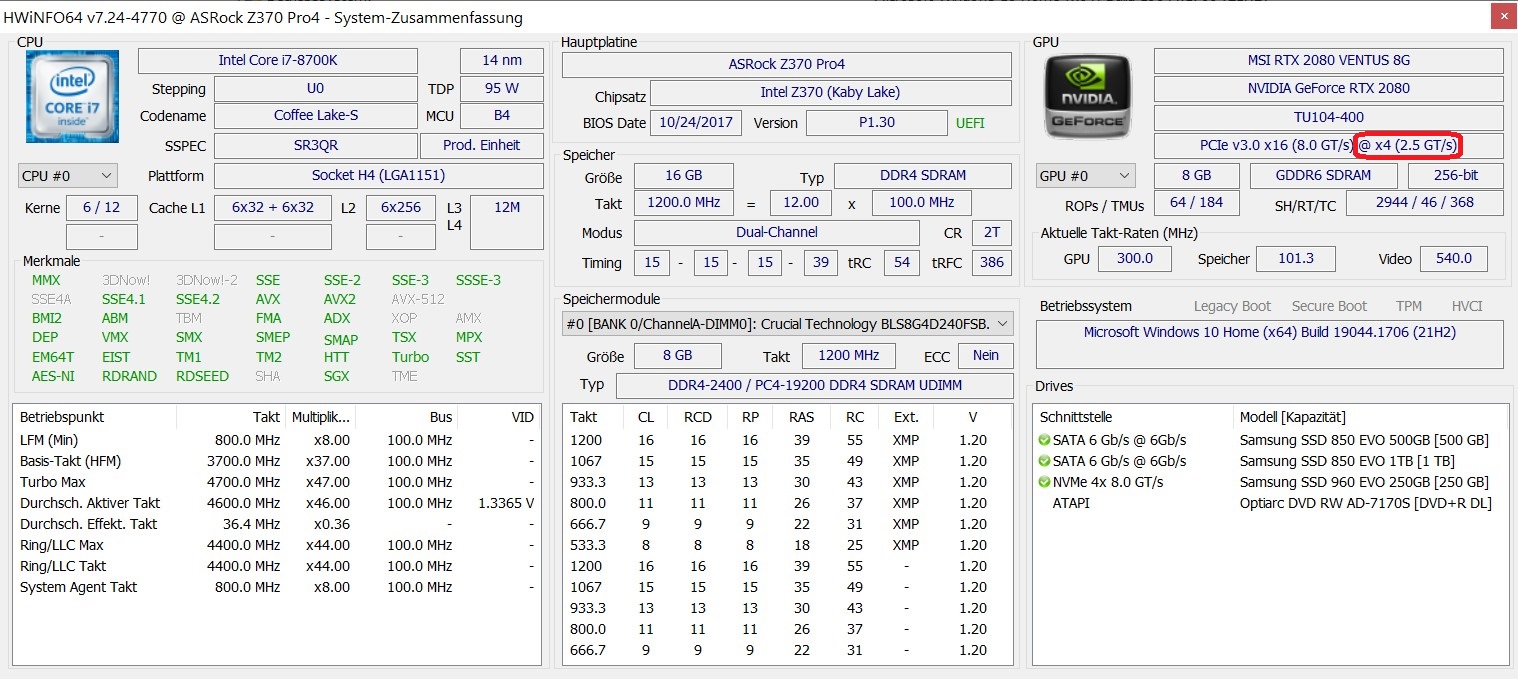
Task: Click the ECC Nein field
Action: tap(986, 355)
